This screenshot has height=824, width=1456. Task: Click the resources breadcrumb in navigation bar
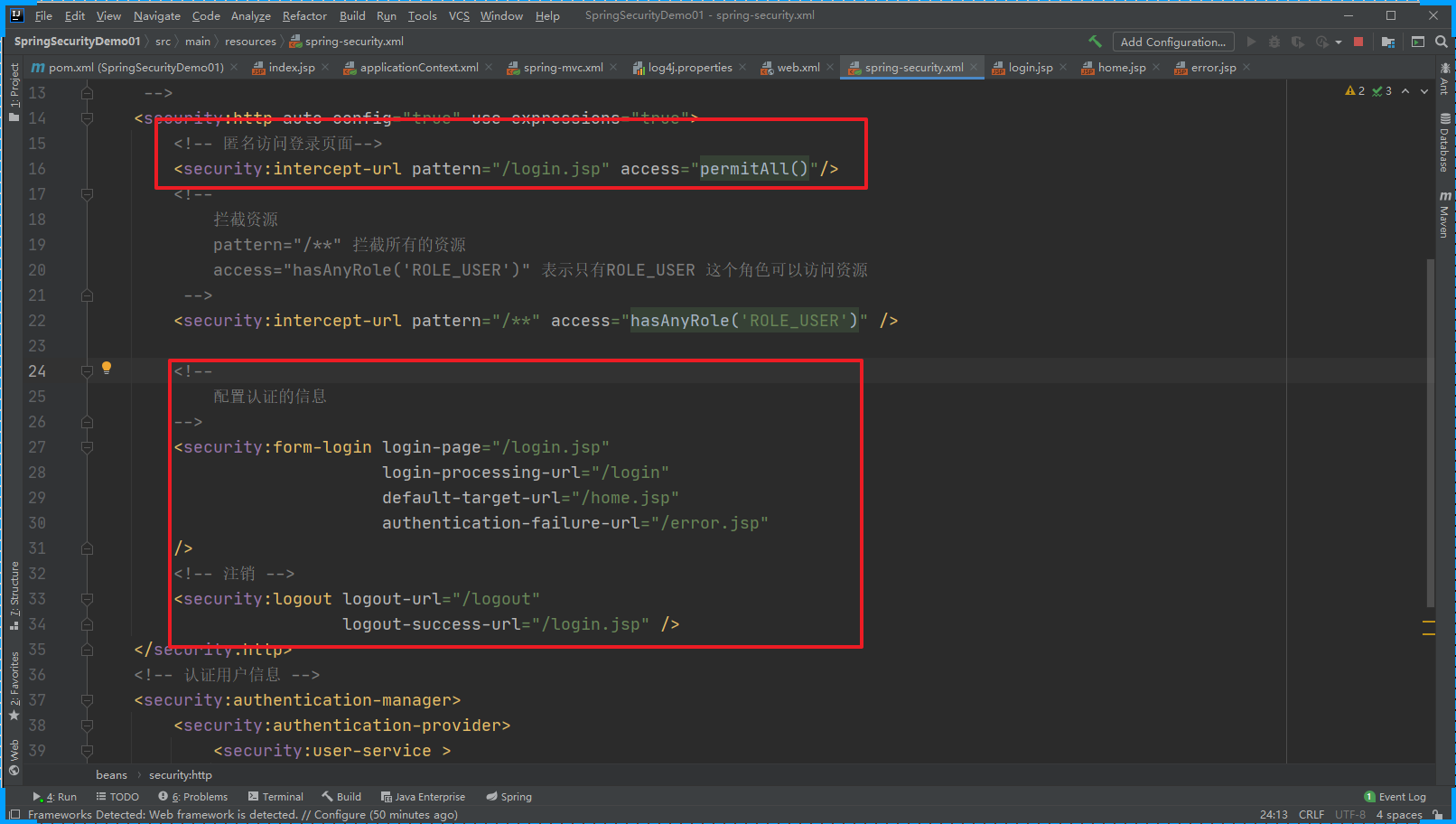pyautogui.click(x=250, y=42)
